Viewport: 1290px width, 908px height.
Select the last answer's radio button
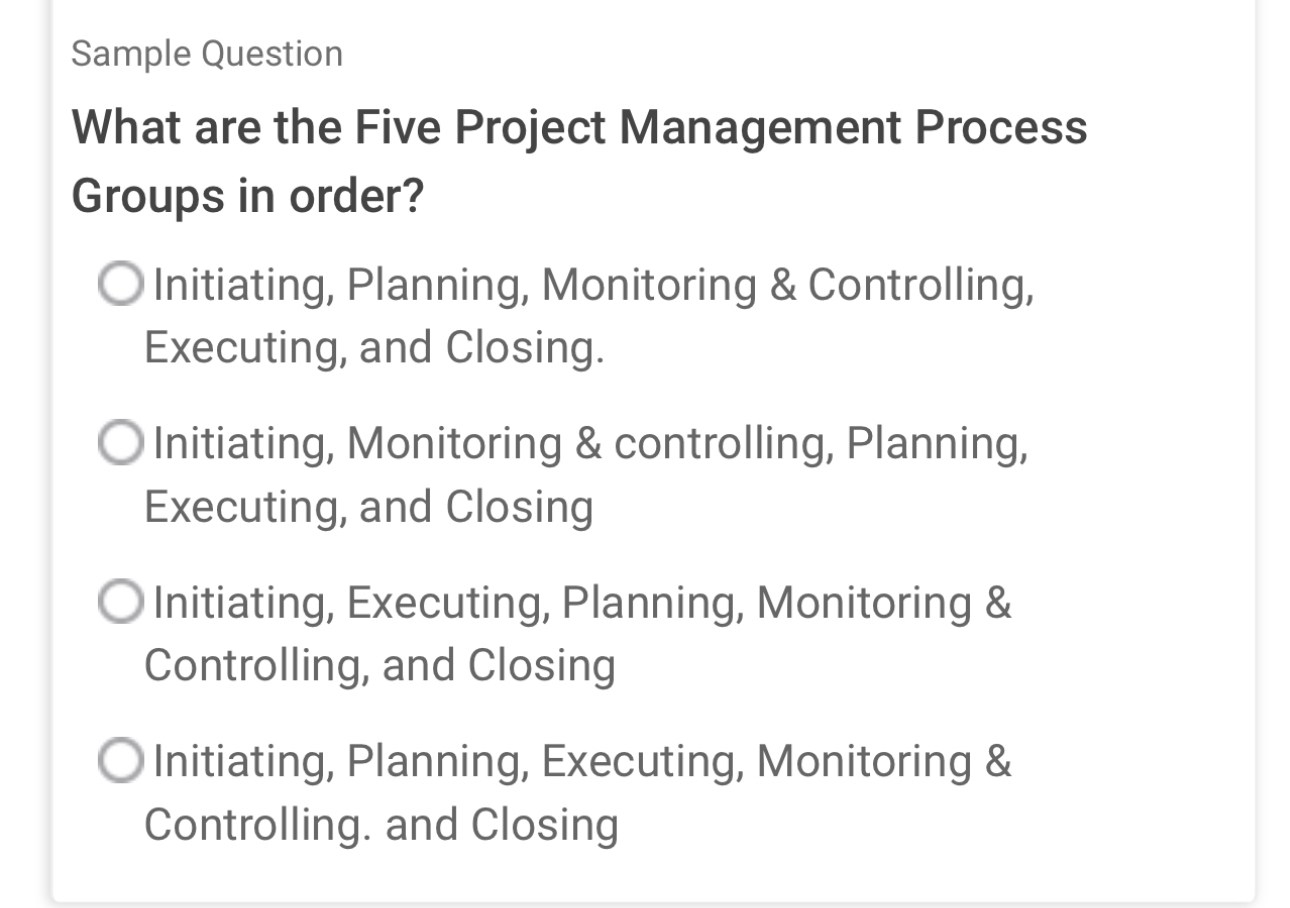[119, 761]
